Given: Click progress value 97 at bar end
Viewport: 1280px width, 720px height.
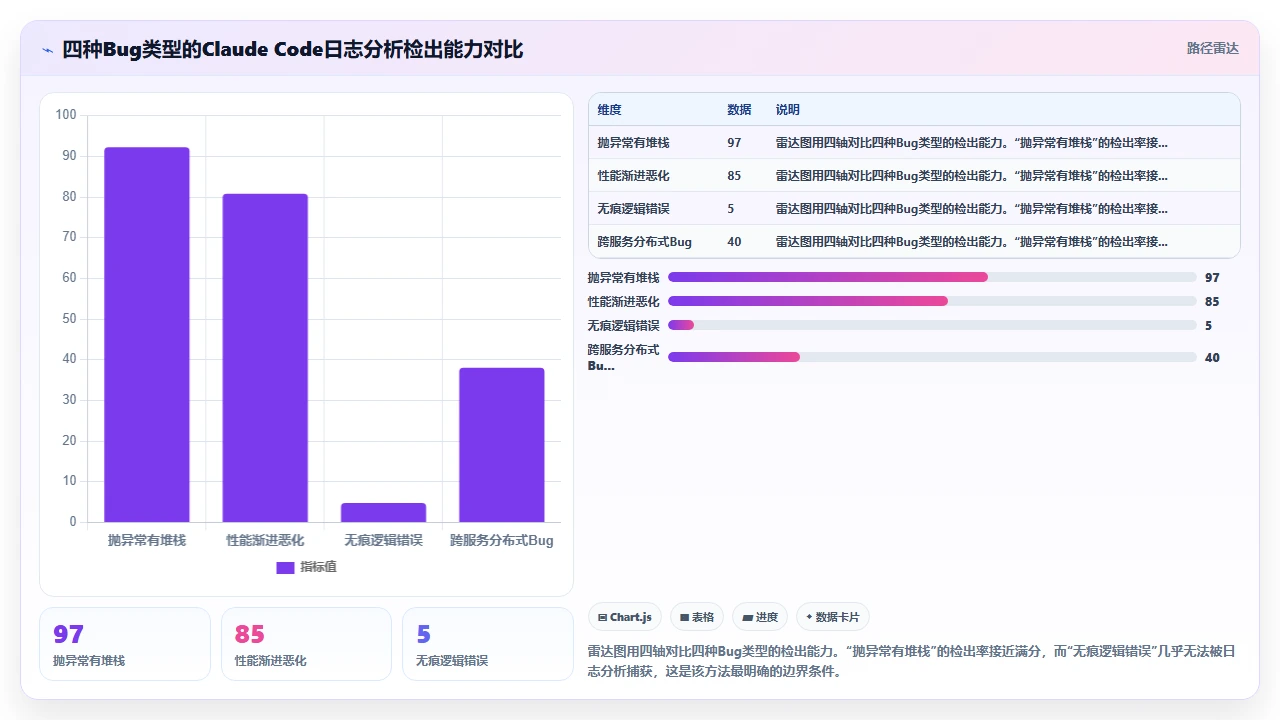Looking at the screenshot, I should (1212, 277).
